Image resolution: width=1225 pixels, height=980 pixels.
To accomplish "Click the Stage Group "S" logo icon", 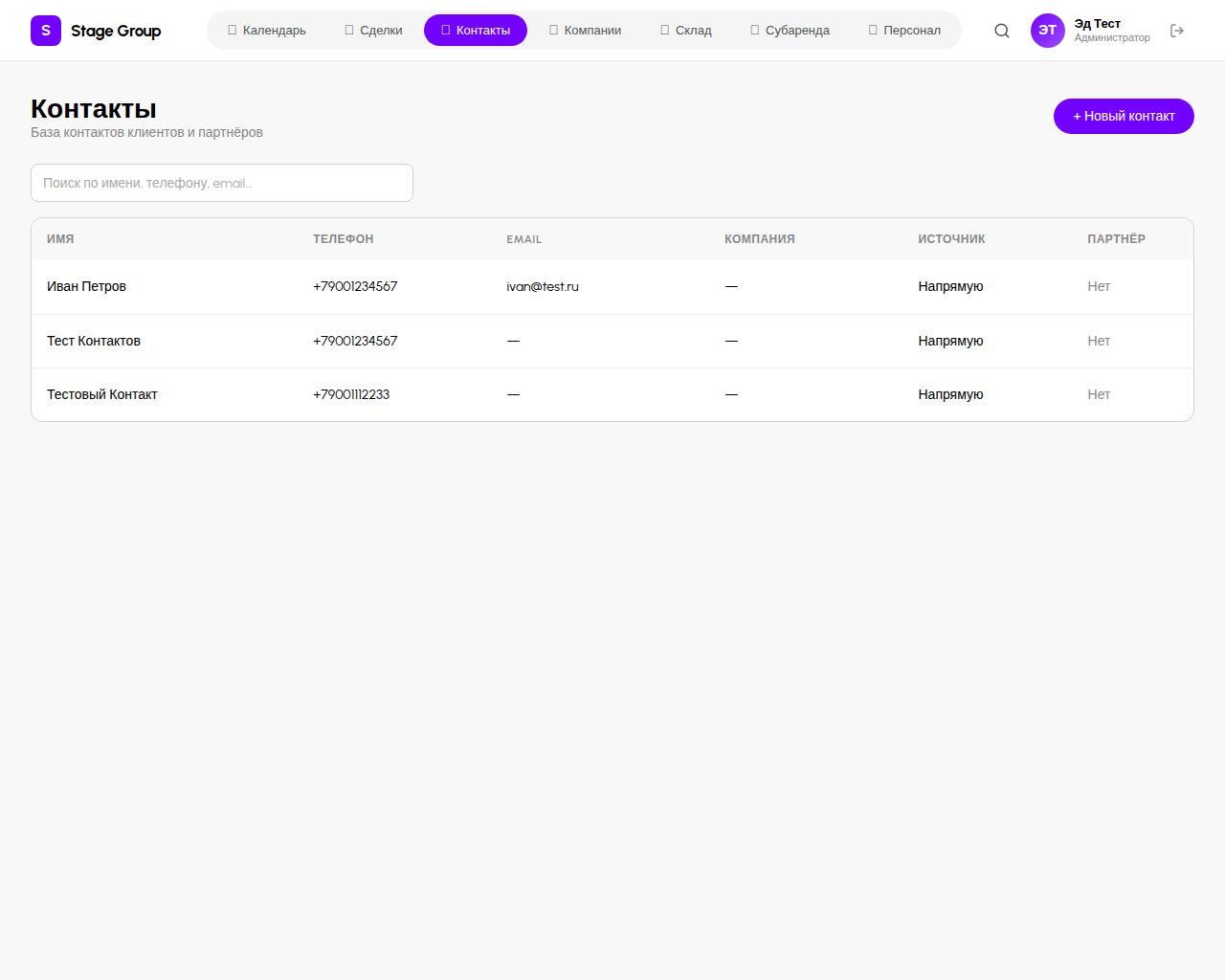I will [x=45, y=30].
